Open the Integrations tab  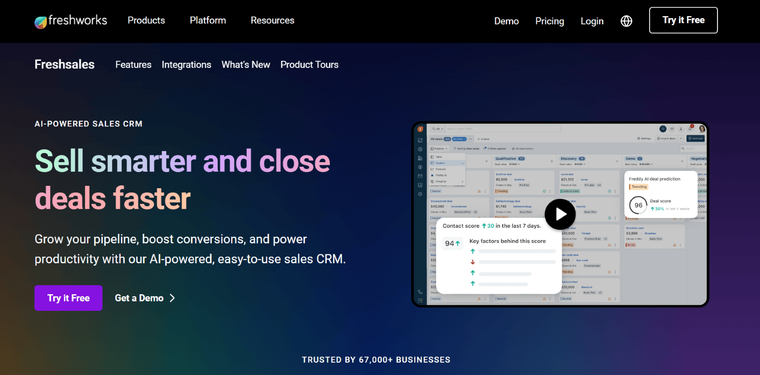[187, 64]
